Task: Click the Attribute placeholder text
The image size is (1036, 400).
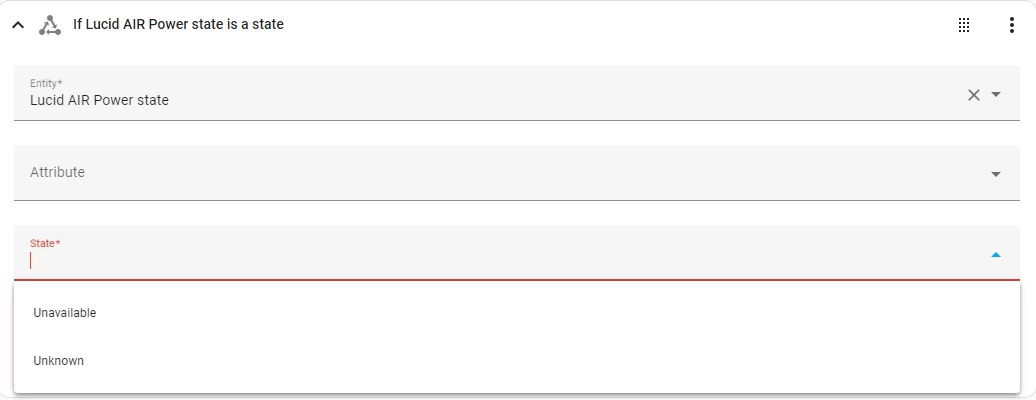Action: coord(57,172)
